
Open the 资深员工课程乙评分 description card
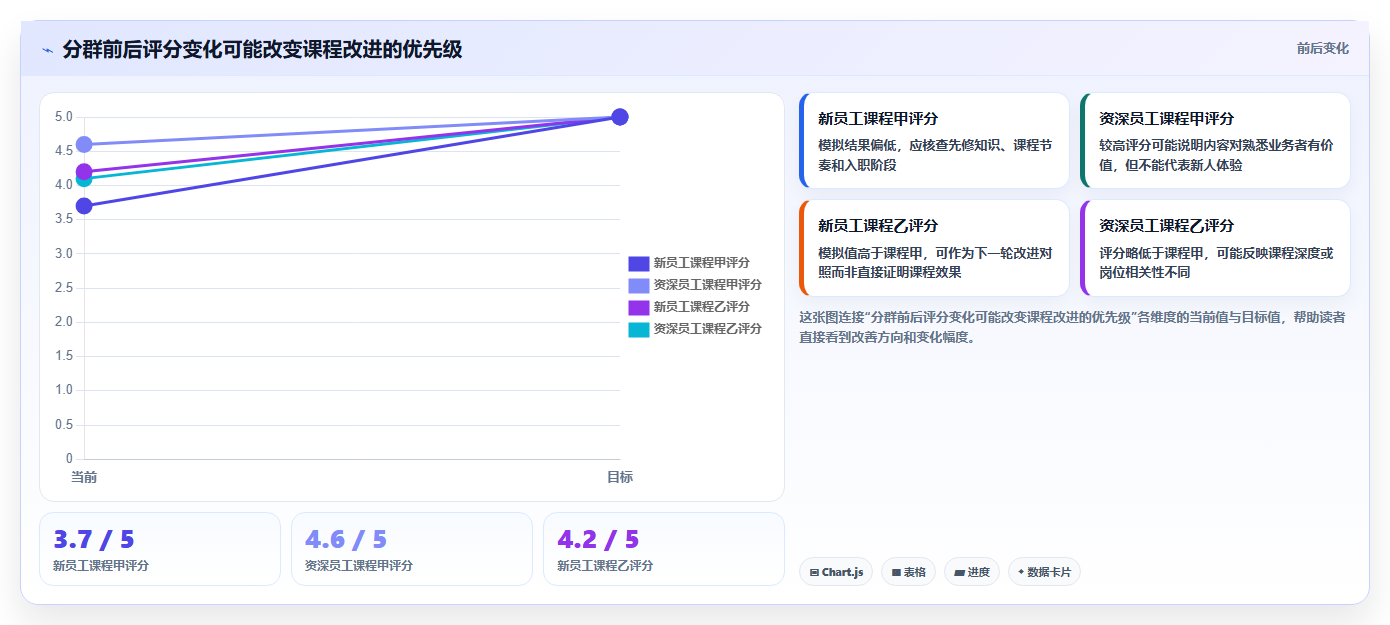pyautogui.click(x=1215, y=248)
